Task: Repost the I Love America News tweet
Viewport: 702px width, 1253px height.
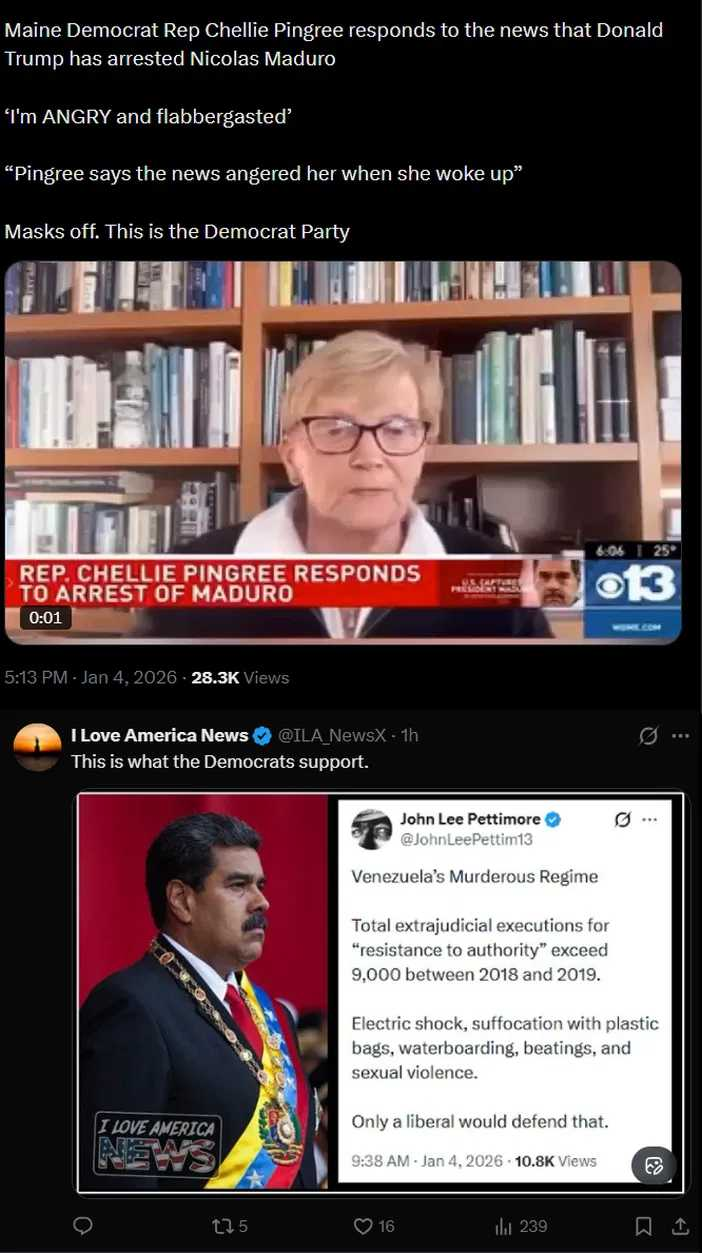Action: click(x=230, y=1225)
